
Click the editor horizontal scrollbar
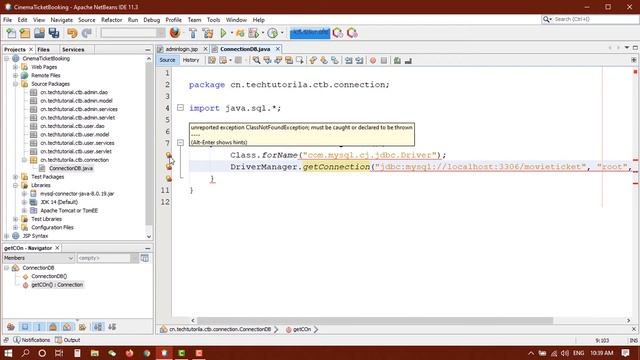(375, 320)
